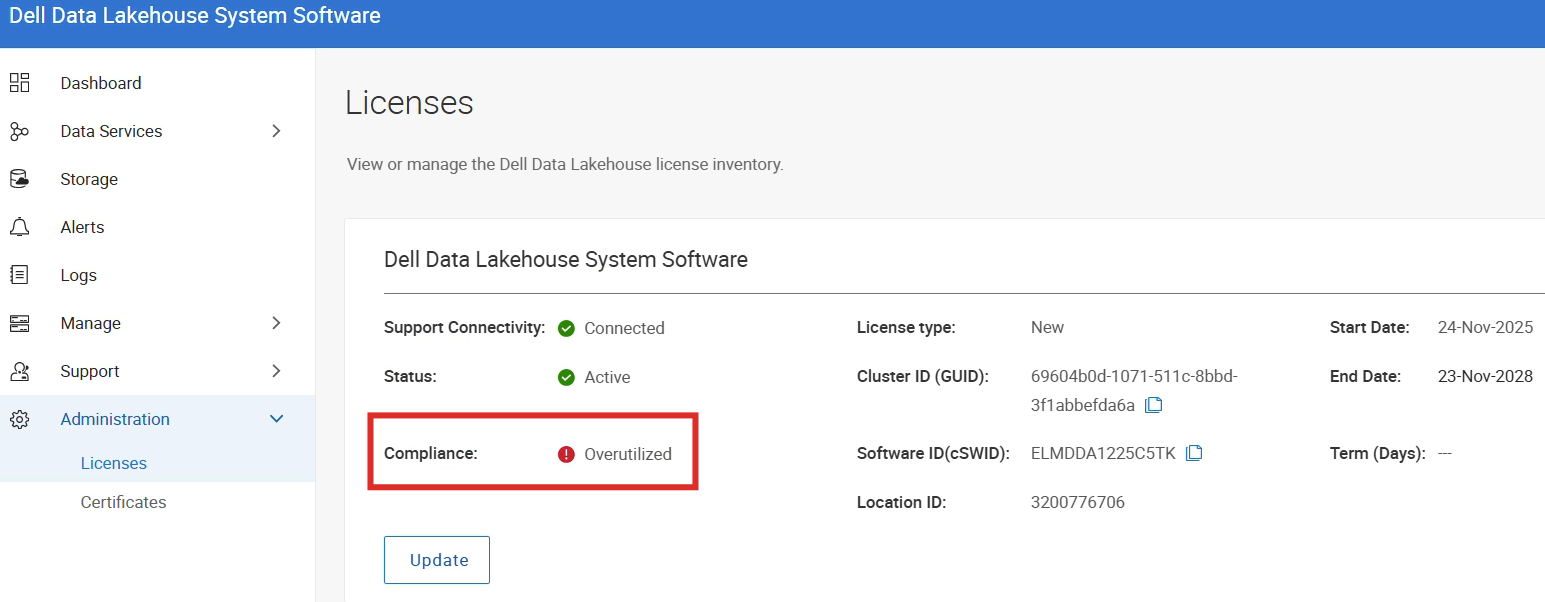
Task: Click the license inventory description text
Action: click(x=565, y=164)
